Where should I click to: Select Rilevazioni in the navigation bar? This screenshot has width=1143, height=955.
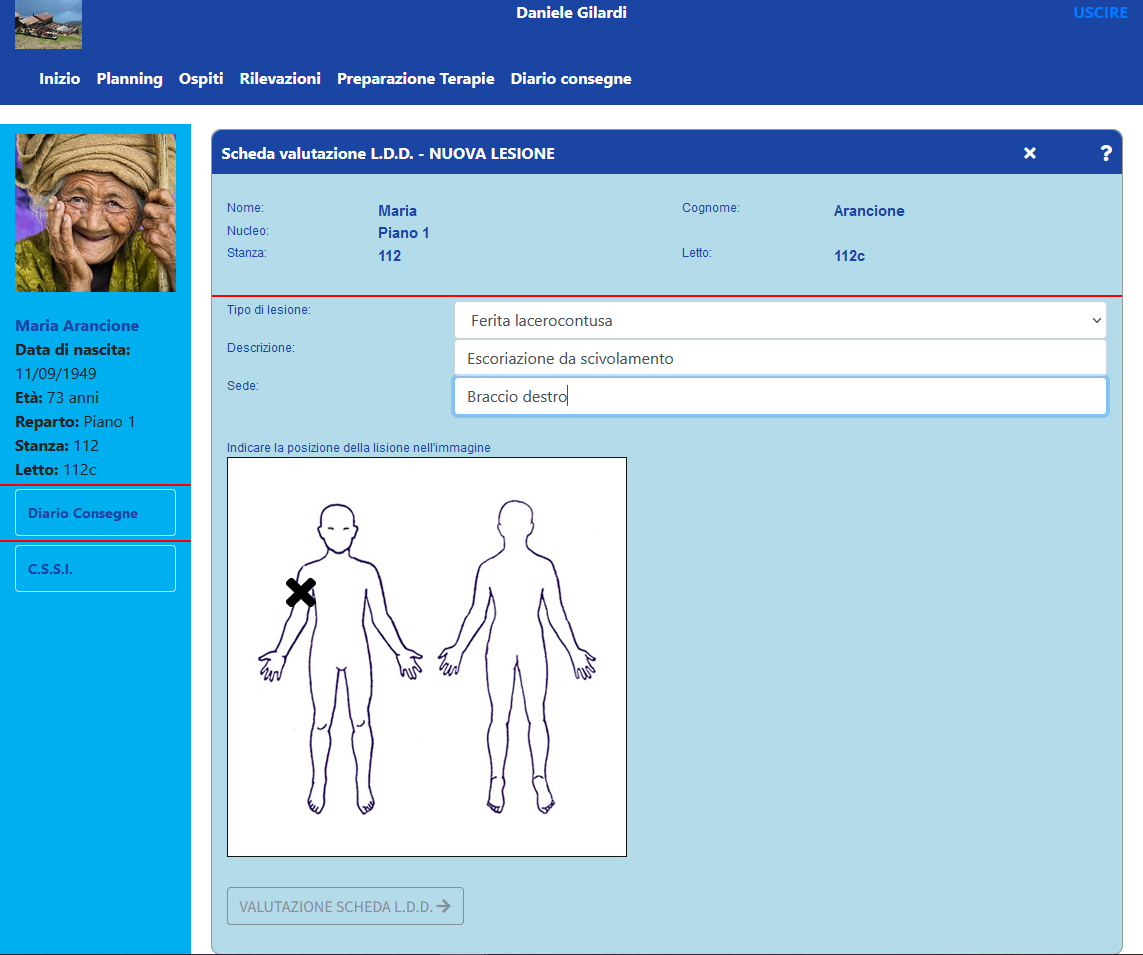pyautogui.click(x=280, y=79)
